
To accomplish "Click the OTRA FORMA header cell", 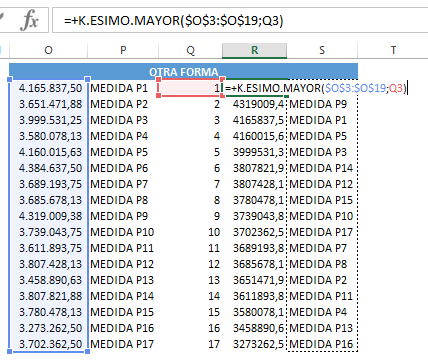I will point(183,72).
